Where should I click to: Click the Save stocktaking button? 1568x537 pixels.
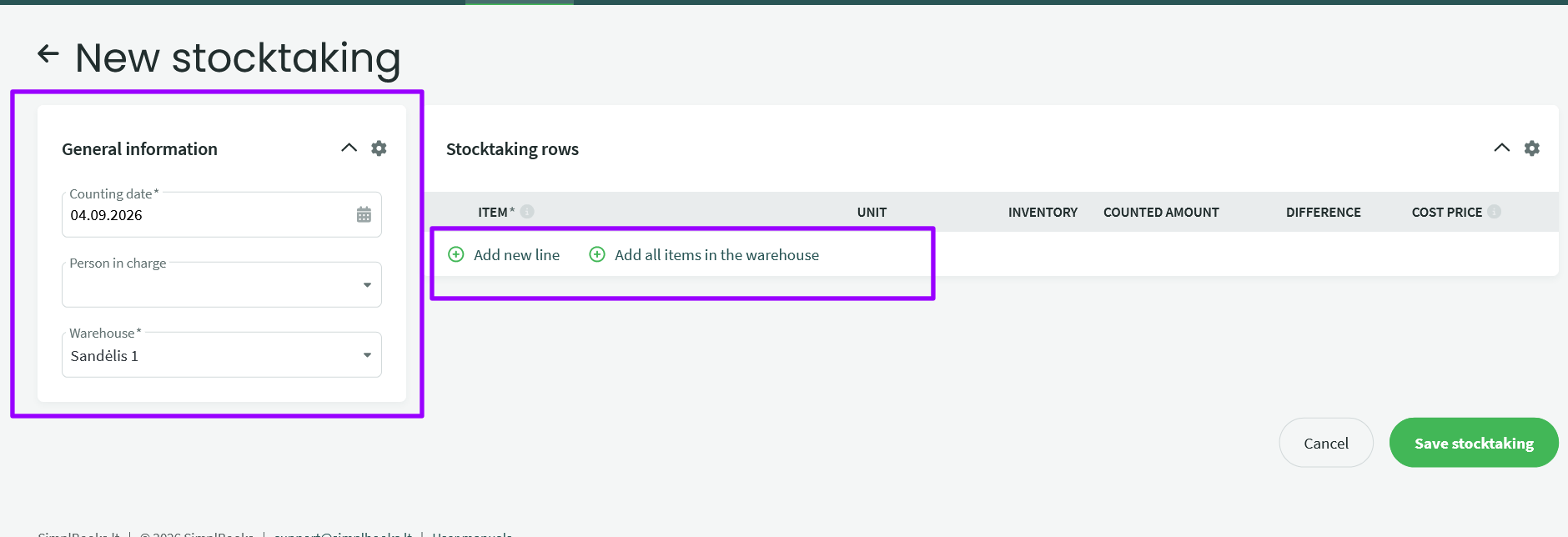pyautogui.click(x=1474, y=443)
